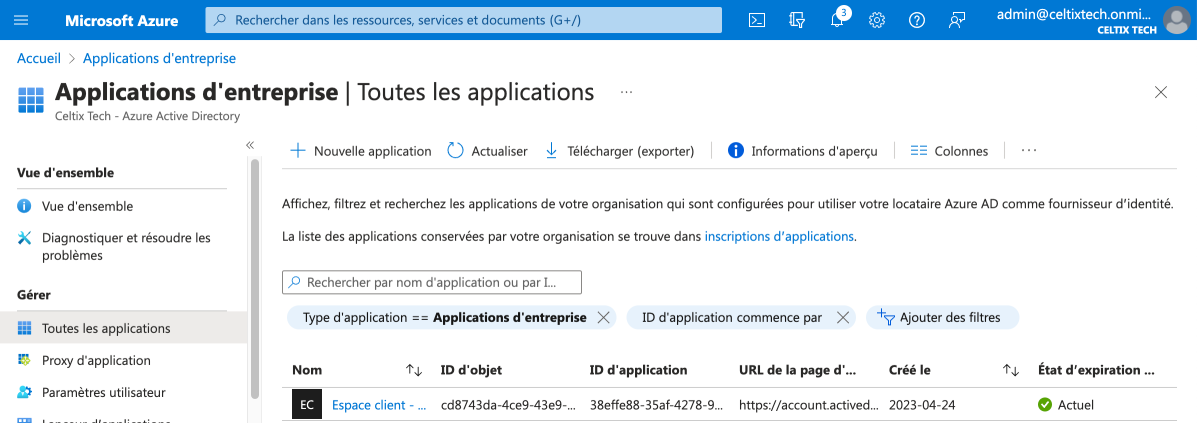Click the object ID cell cd8743da-4ce9-43e9
This screenshot has width=1197, height=423.
point(508,405)
